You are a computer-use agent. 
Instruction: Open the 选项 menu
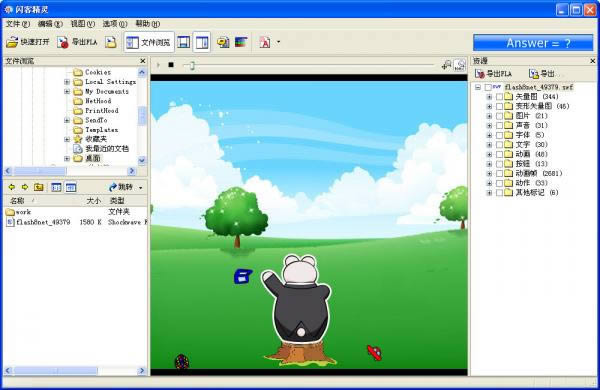(x=115, y=24)
